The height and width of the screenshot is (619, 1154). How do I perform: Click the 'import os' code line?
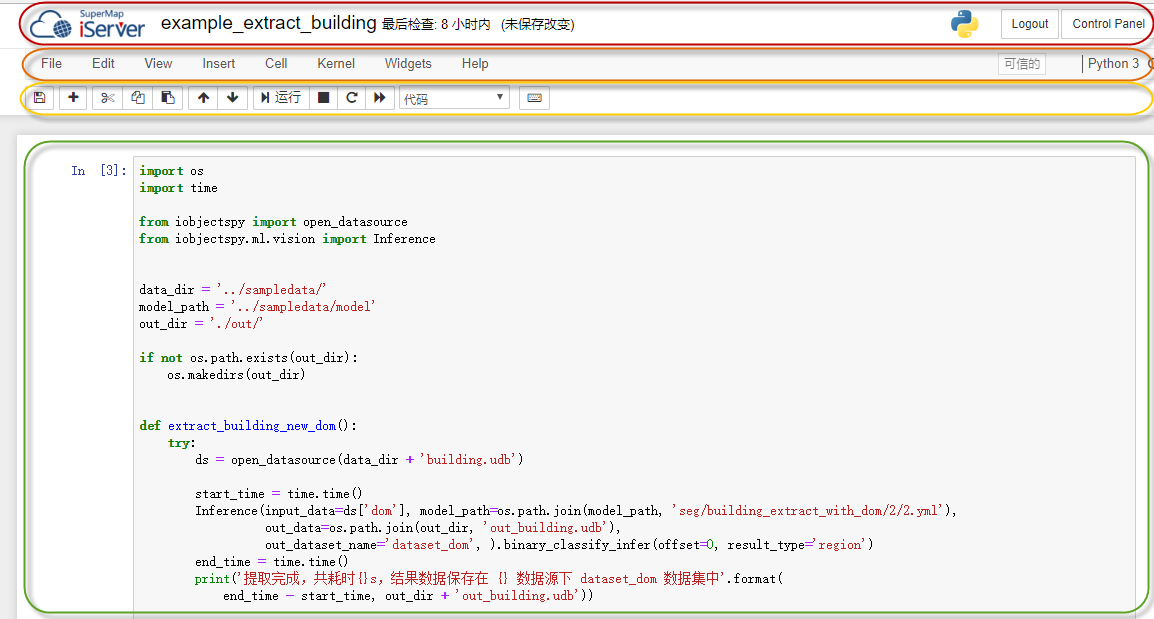pos(171,171)
